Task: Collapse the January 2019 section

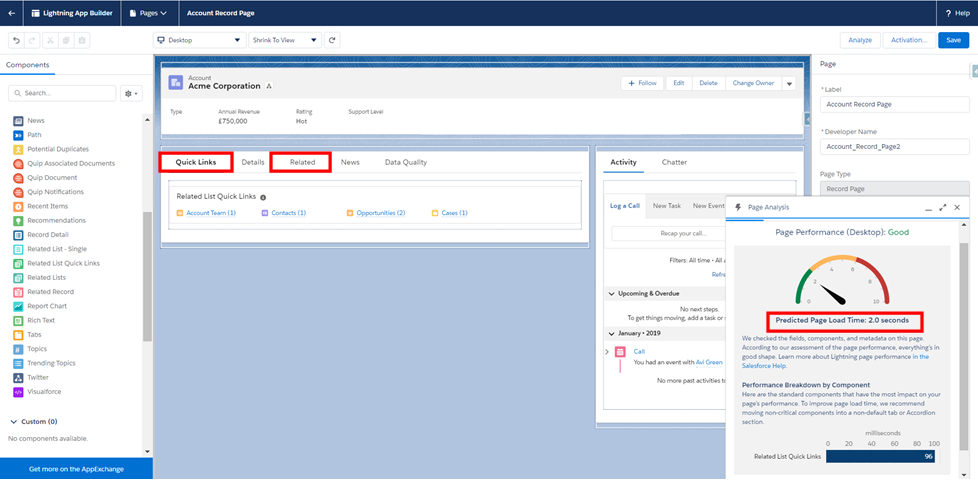Action: [x=611, y=334]
